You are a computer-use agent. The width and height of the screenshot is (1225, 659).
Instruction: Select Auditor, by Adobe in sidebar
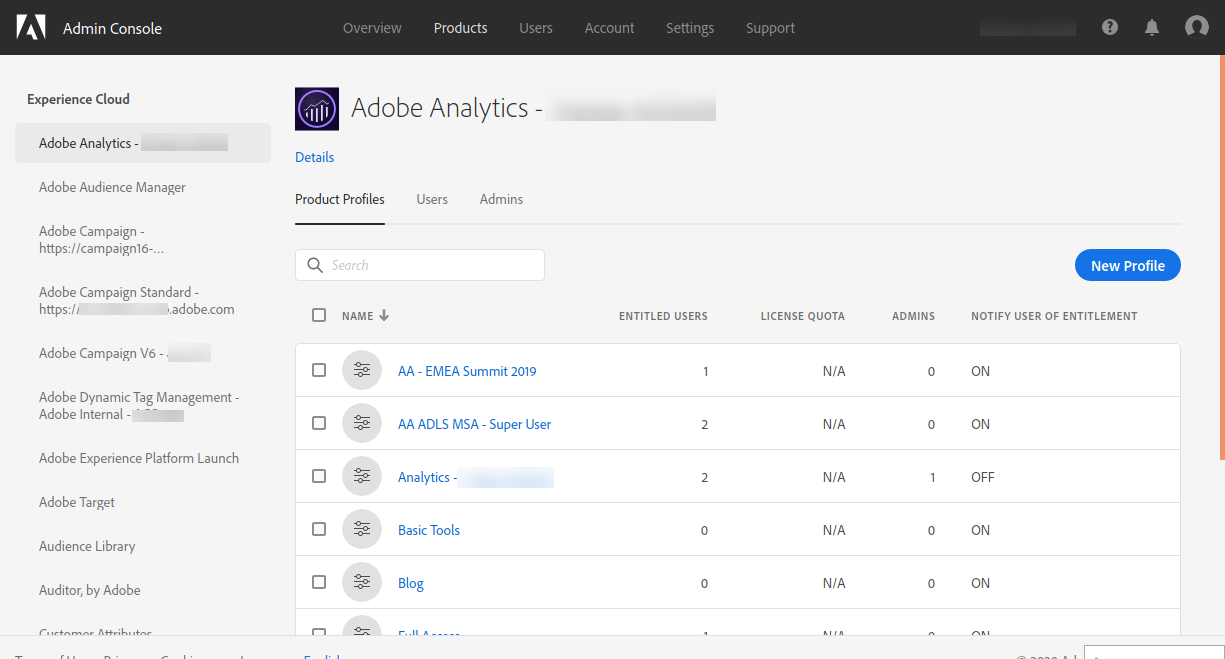[x=90, y=590]
